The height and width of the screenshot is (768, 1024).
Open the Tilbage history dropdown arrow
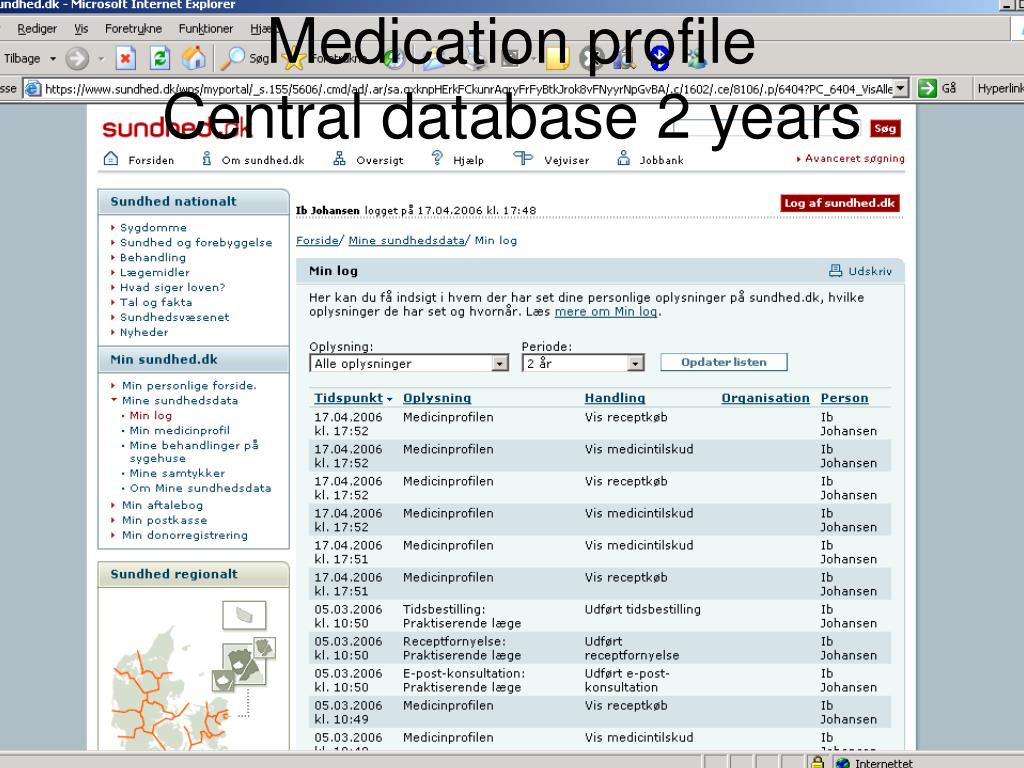53,59
